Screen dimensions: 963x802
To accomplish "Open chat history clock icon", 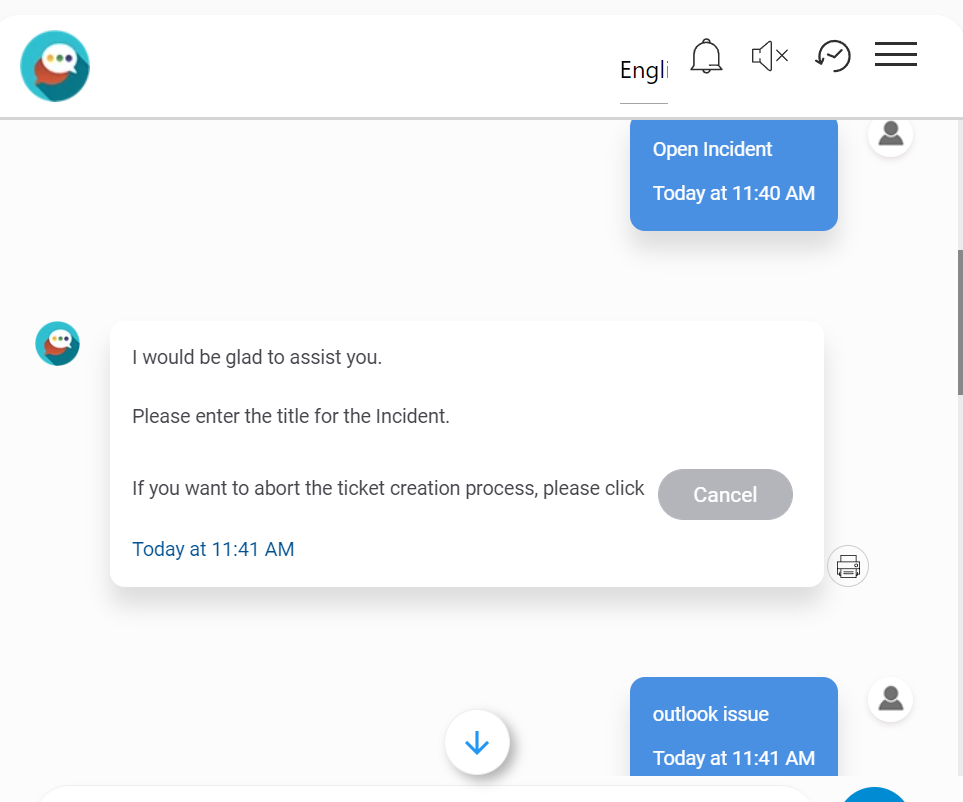I will (x=833, y=56).
